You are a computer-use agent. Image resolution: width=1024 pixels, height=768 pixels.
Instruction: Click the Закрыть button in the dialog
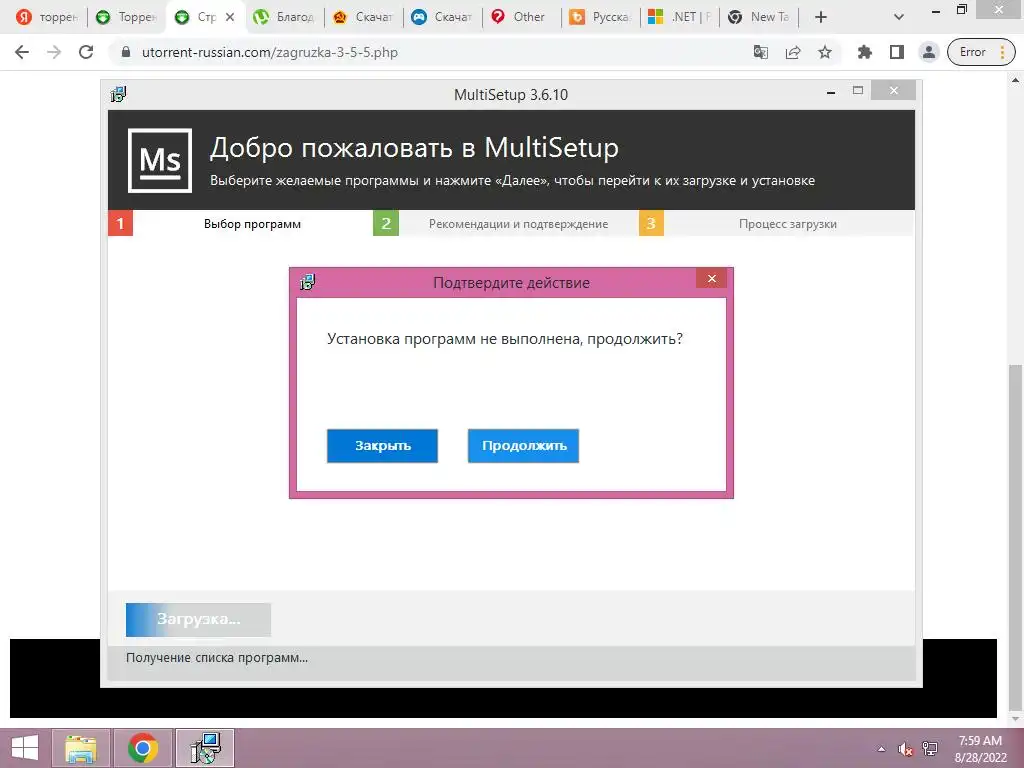click(x=382, y=445)
